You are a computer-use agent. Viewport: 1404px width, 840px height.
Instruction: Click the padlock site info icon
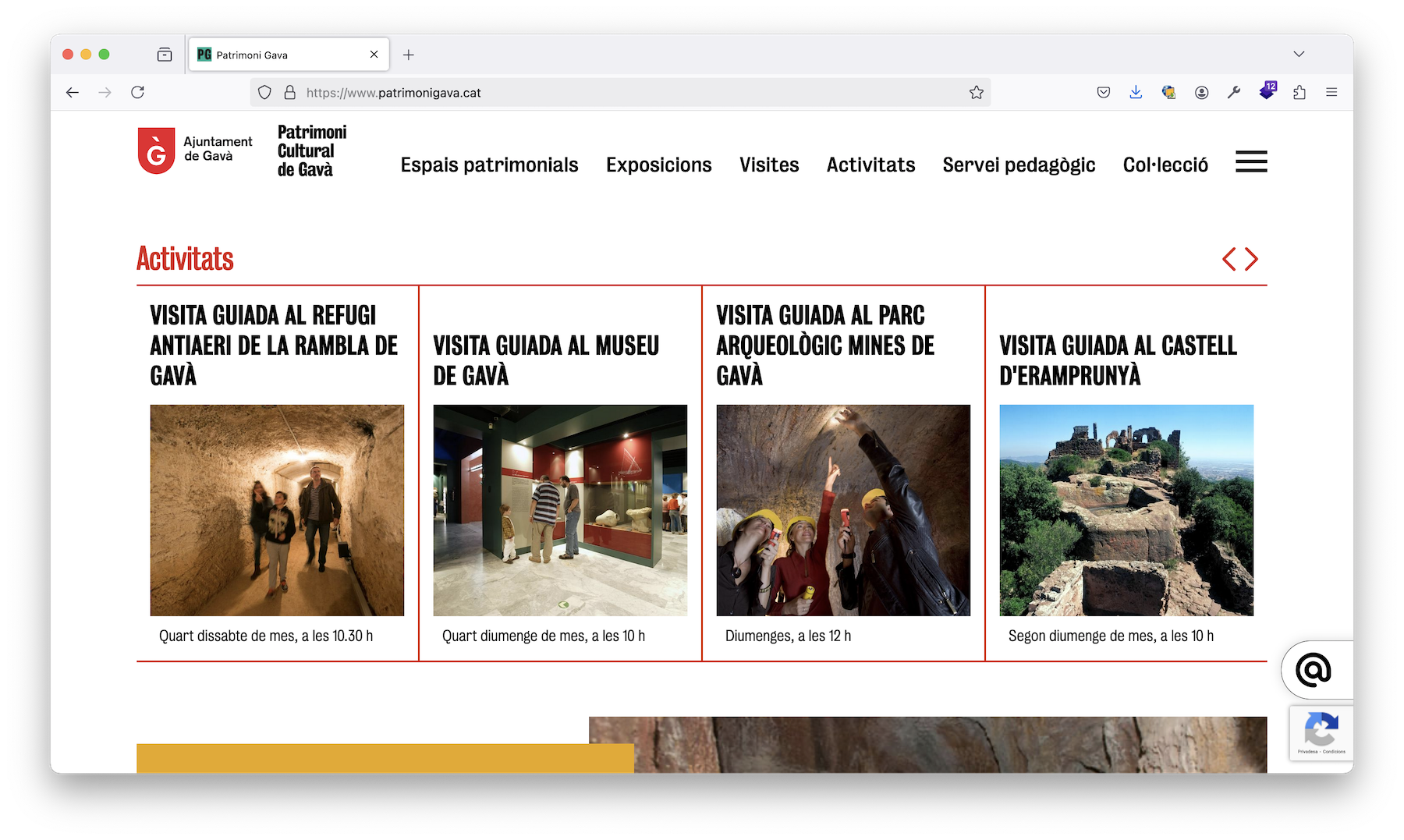coord(289,93)
